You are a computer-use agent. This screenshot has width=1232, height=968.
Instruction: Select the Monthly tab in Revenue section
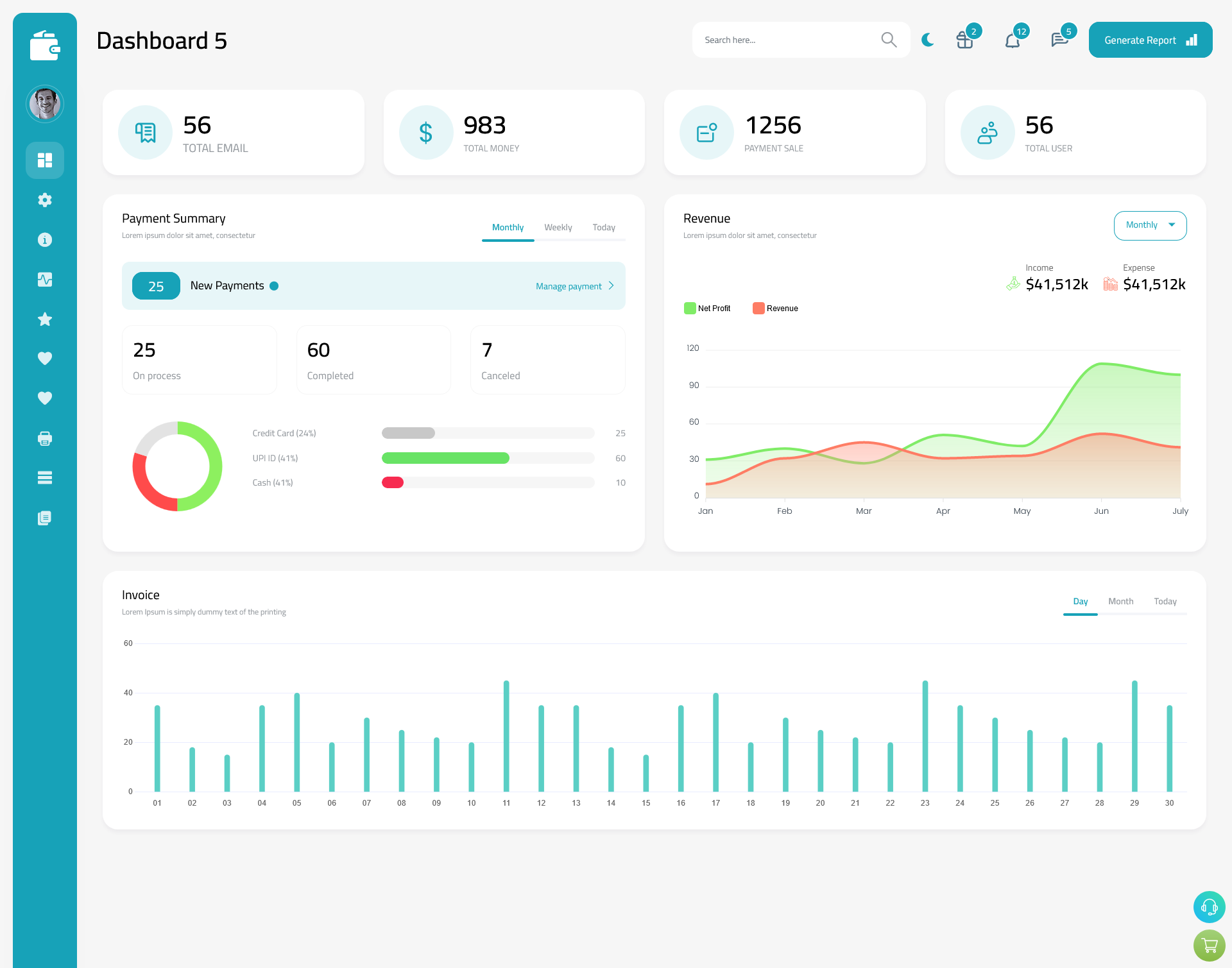coord(1149,224)
